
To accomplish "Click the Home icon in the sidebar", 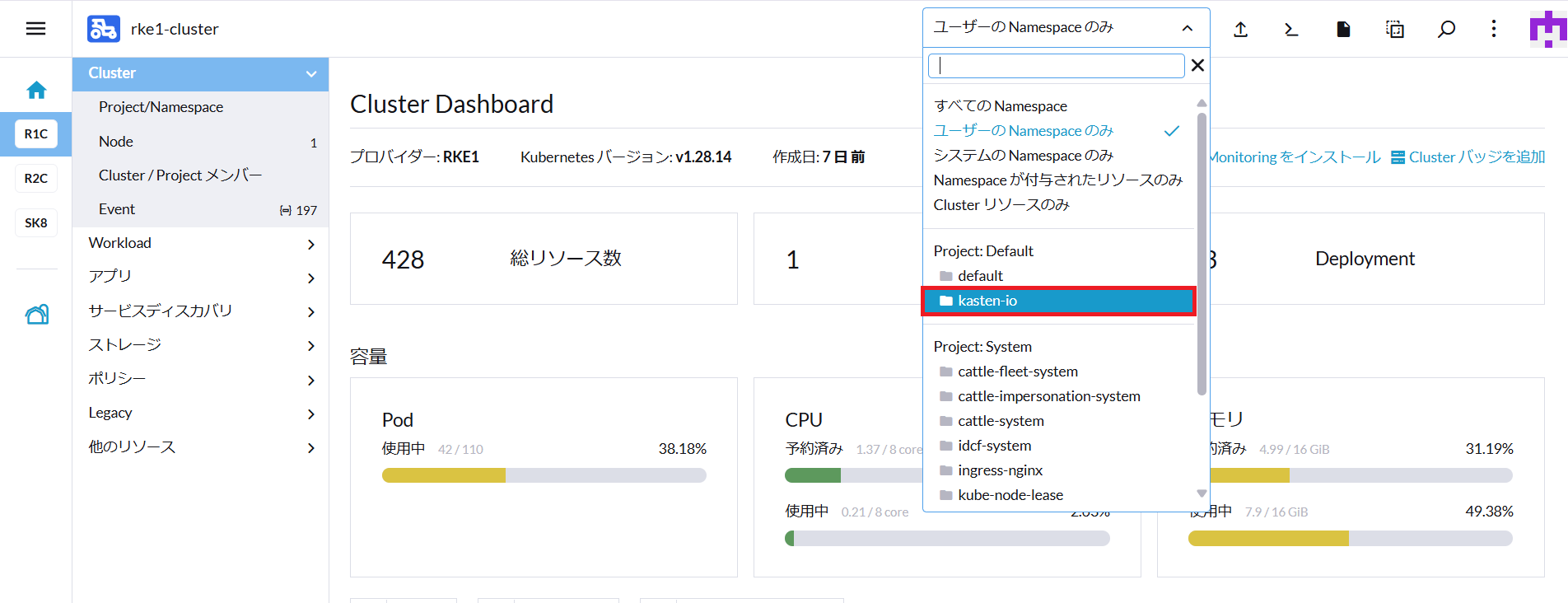I will pos(36,90).
